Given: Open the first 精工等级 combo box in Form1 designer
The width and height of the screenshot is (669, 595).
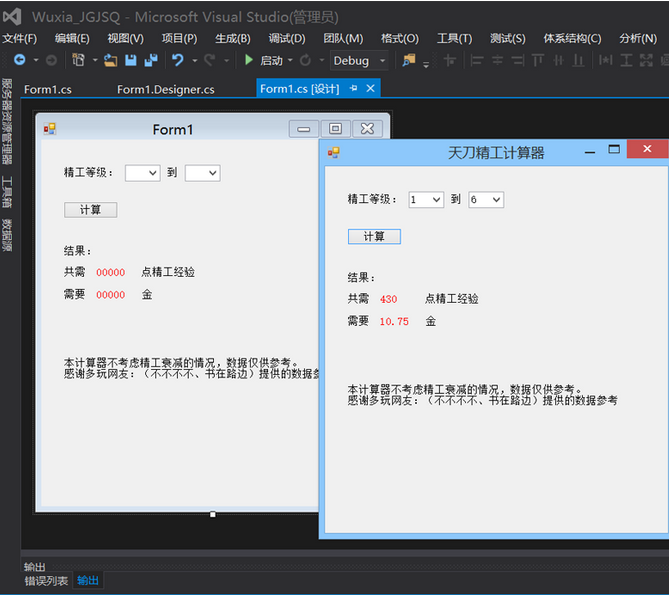Looking at the screenshot, I should [x=143, y=173].
